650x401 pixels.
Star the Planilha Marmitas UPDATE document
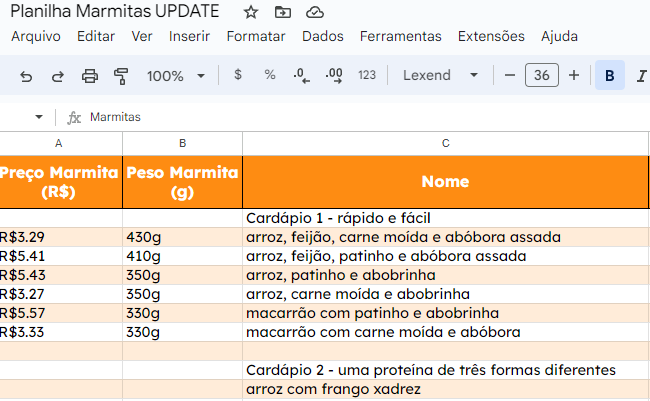coord(250,12)
